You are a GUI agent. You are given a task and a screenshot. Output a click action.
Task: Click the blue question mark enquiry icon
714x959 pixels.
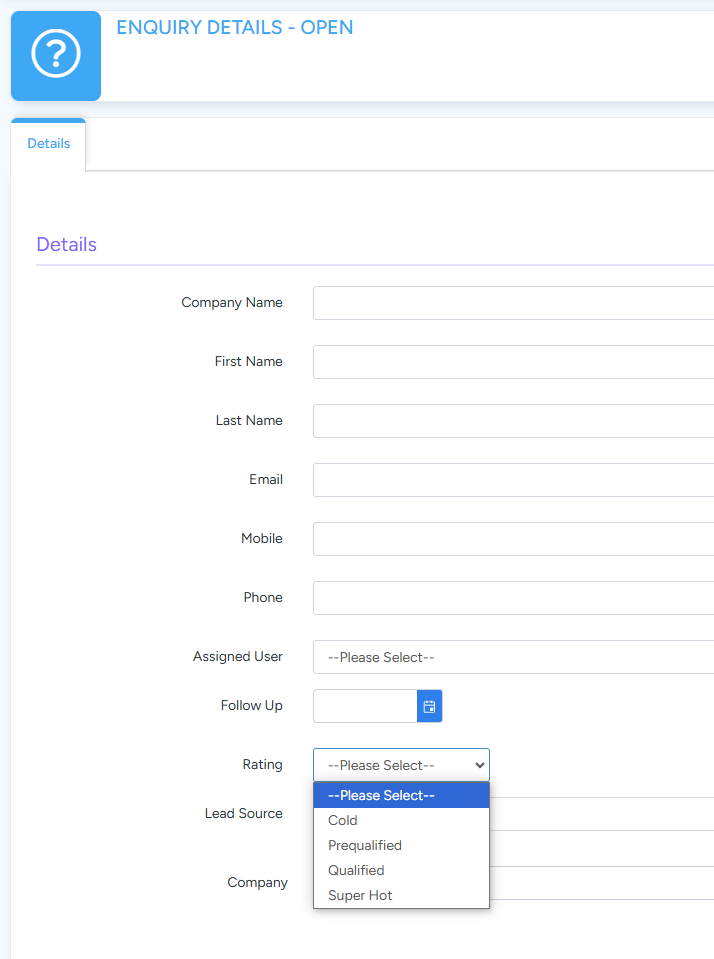click(x=56, y=56)
